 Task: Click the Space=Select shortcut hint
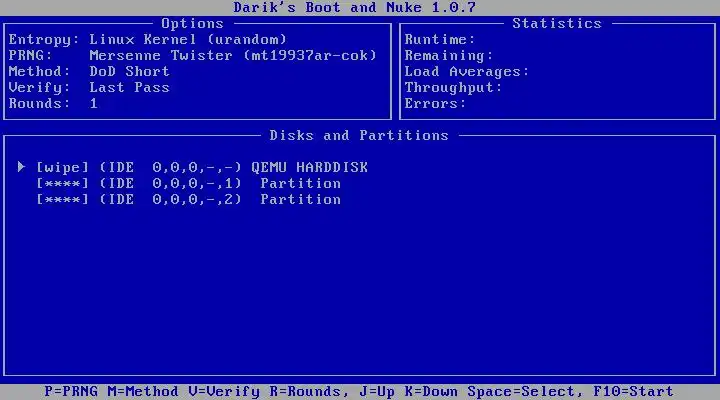[x=526, y=392]
